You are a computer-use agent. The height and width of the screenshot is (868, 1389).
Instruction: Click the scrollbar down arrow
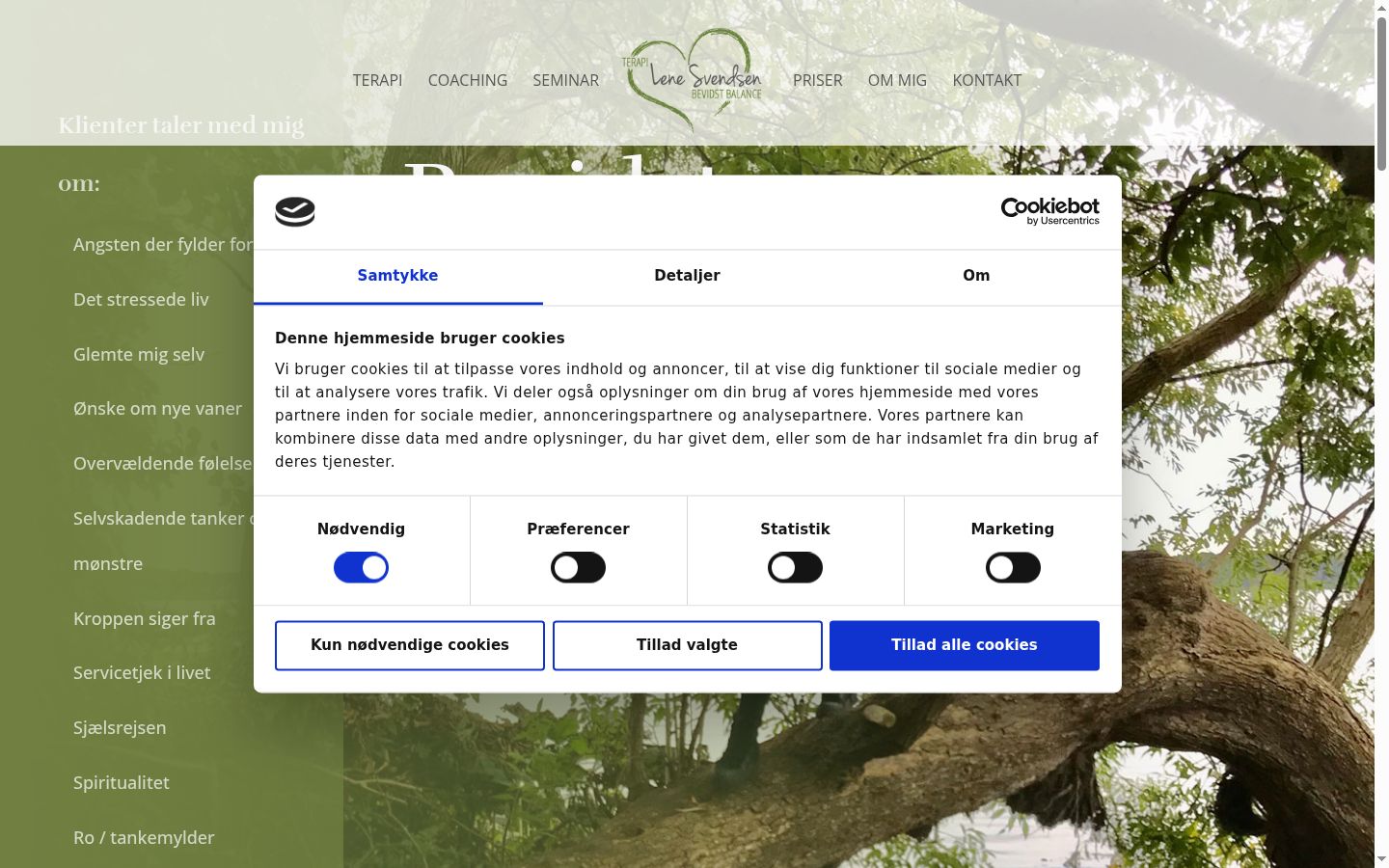point(1381,859)
